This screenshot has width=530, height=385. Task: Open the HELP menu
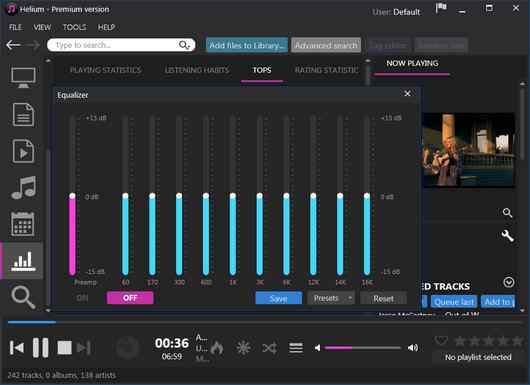(x=106, y=27)
